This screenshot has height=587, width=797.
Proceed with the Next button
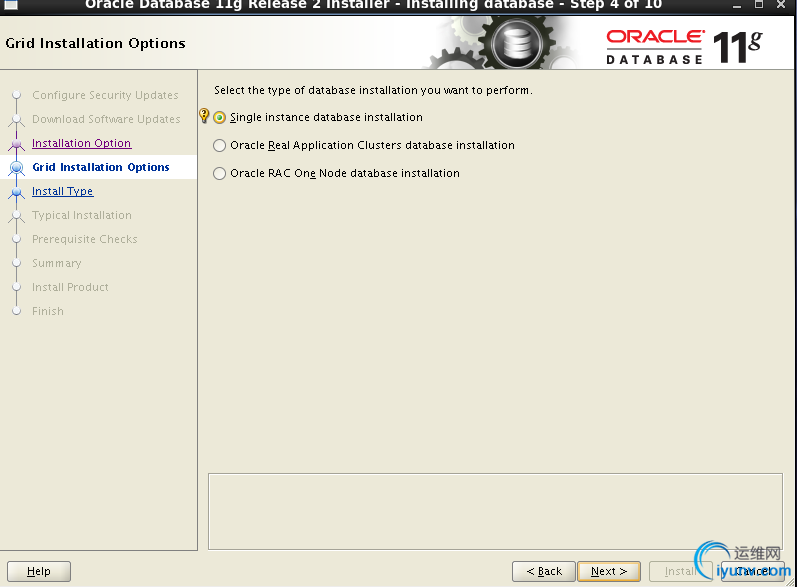point(608,571)
